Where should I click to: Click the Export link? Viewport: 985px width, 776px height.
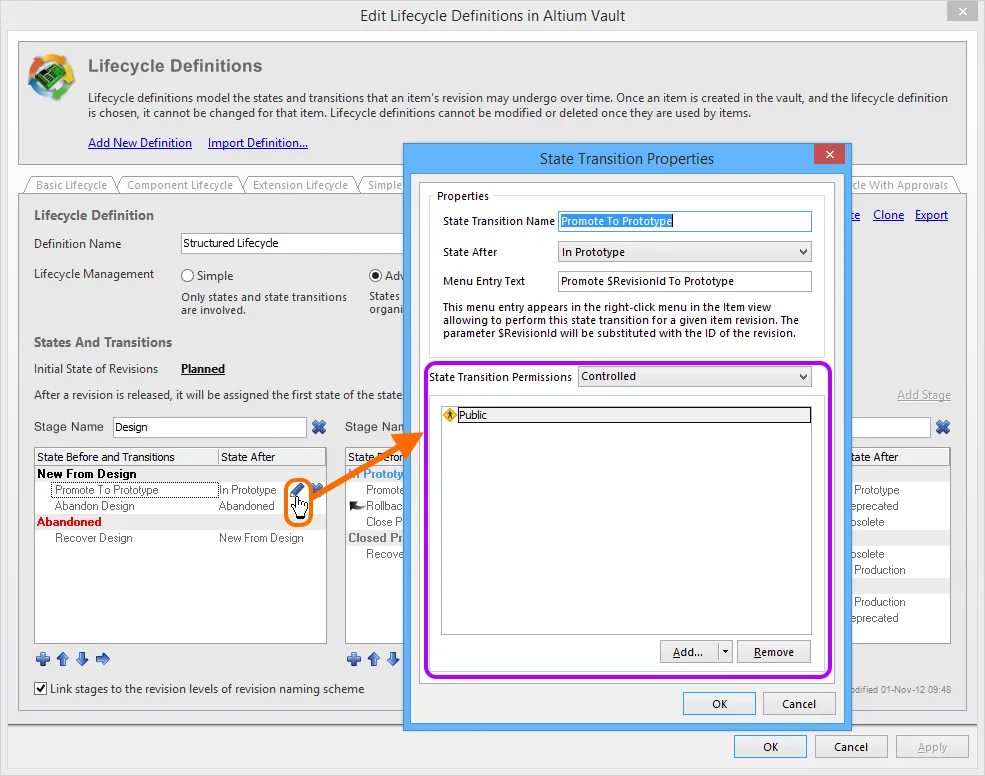pyautogui.click(x=931, y=216)
